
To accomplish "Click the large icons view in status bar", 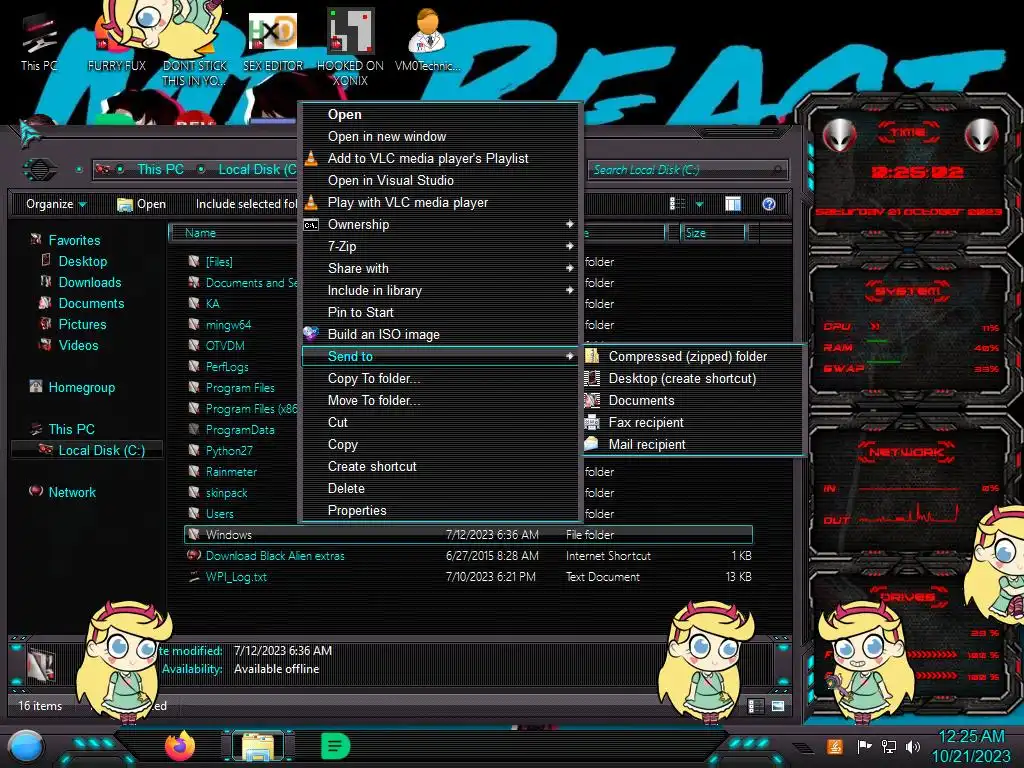I will pos(777,706).
